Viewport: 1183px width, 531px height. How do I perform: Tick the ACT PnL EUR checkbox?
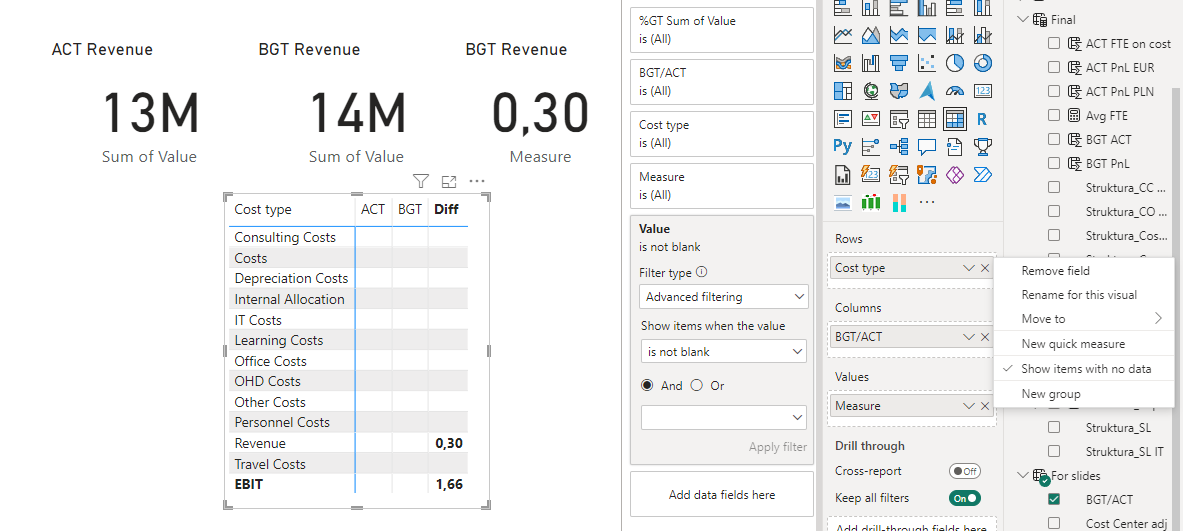[1054, 67]
